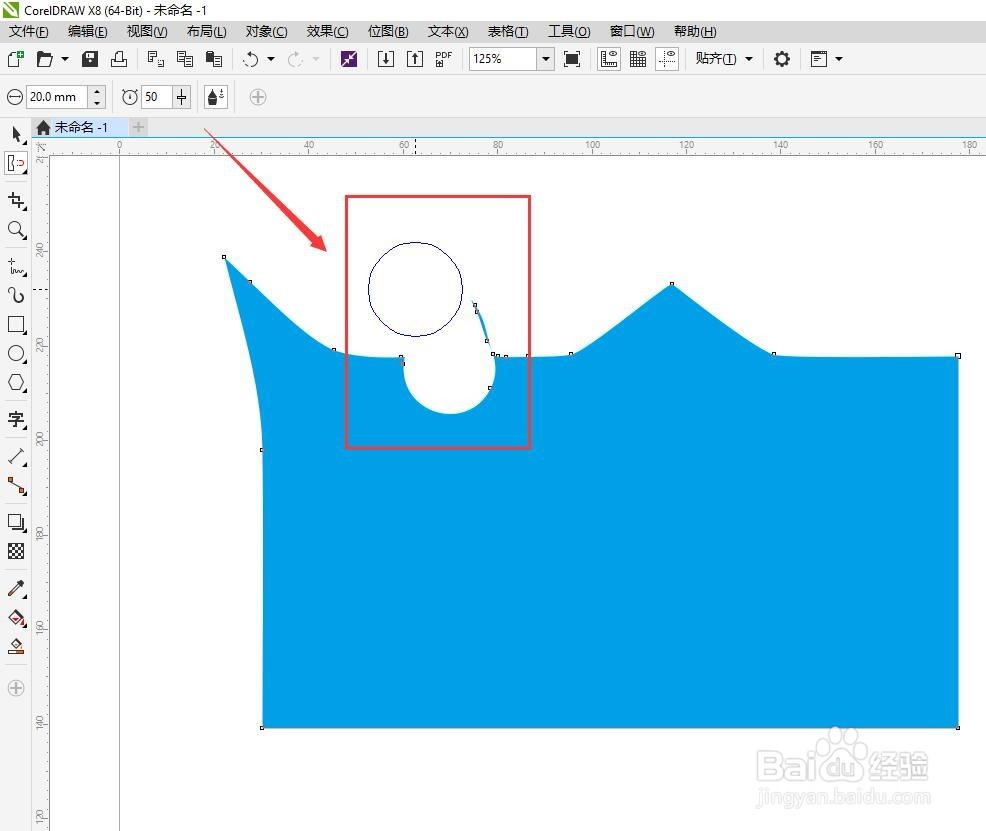Pick the Eyedropper tool
This screenshot has width=986, height=831.
coord(16,588)
